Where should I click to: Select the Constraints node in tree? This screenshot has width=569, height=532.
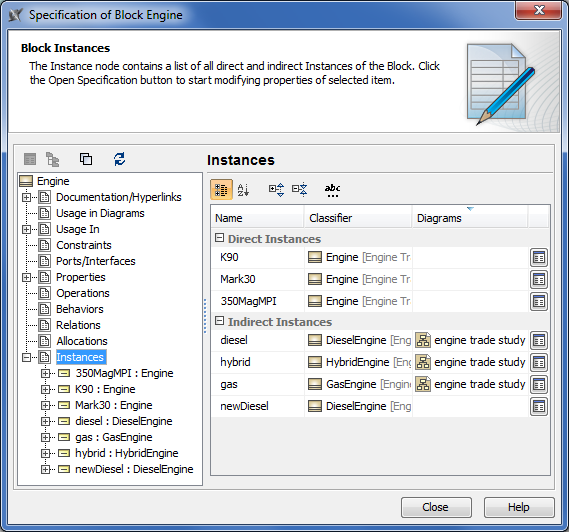click(84, 245)
